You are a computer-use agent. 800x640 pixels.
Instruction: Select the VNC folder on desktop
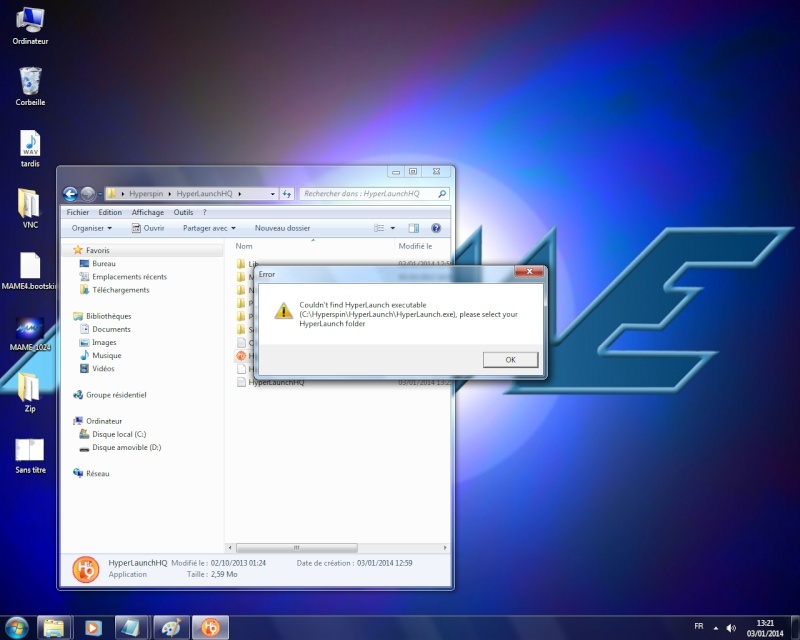[30, 209]
